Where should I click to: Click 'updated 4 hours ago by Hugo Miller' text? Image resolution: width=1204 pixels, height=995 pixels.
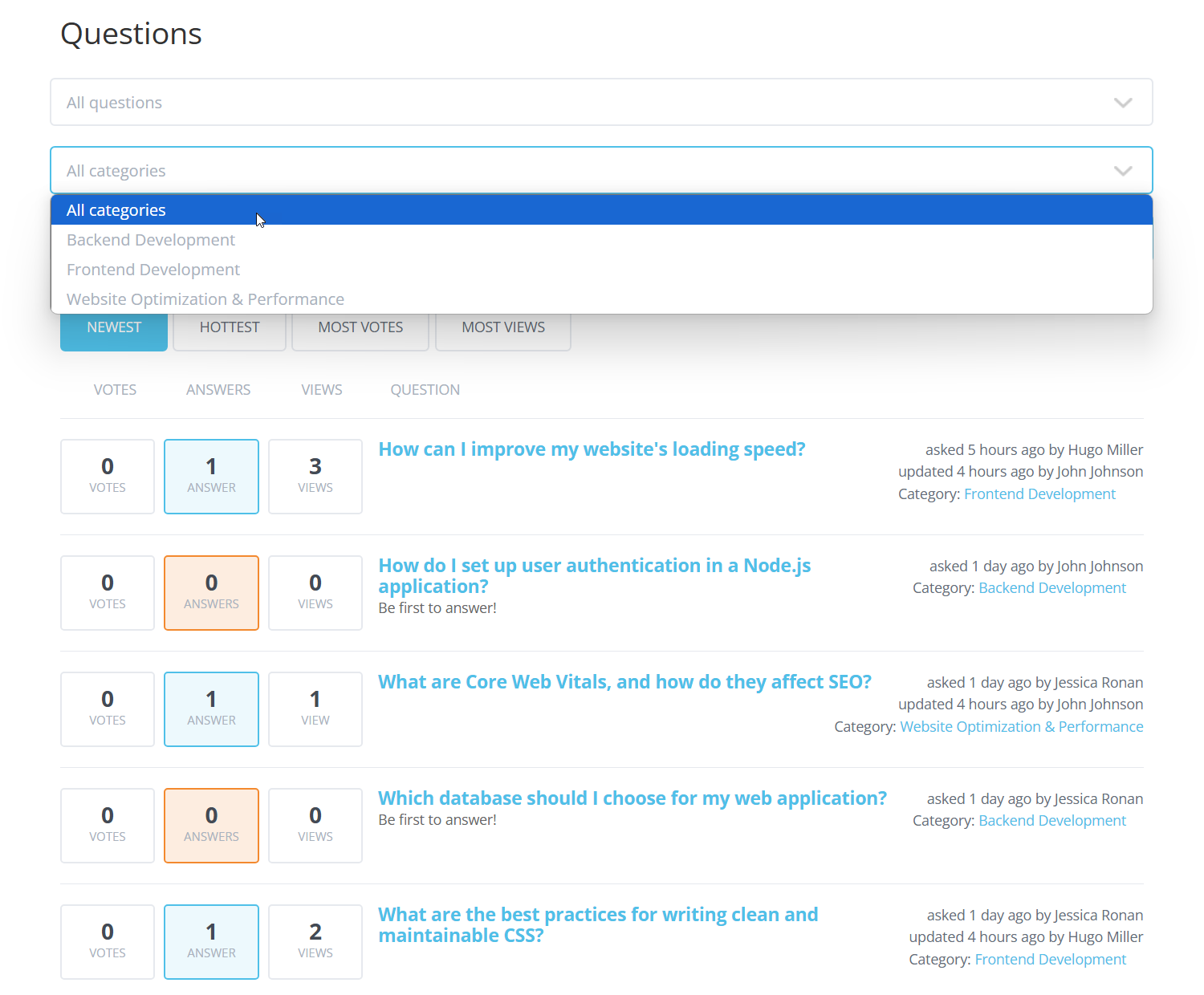(1026, 937)
